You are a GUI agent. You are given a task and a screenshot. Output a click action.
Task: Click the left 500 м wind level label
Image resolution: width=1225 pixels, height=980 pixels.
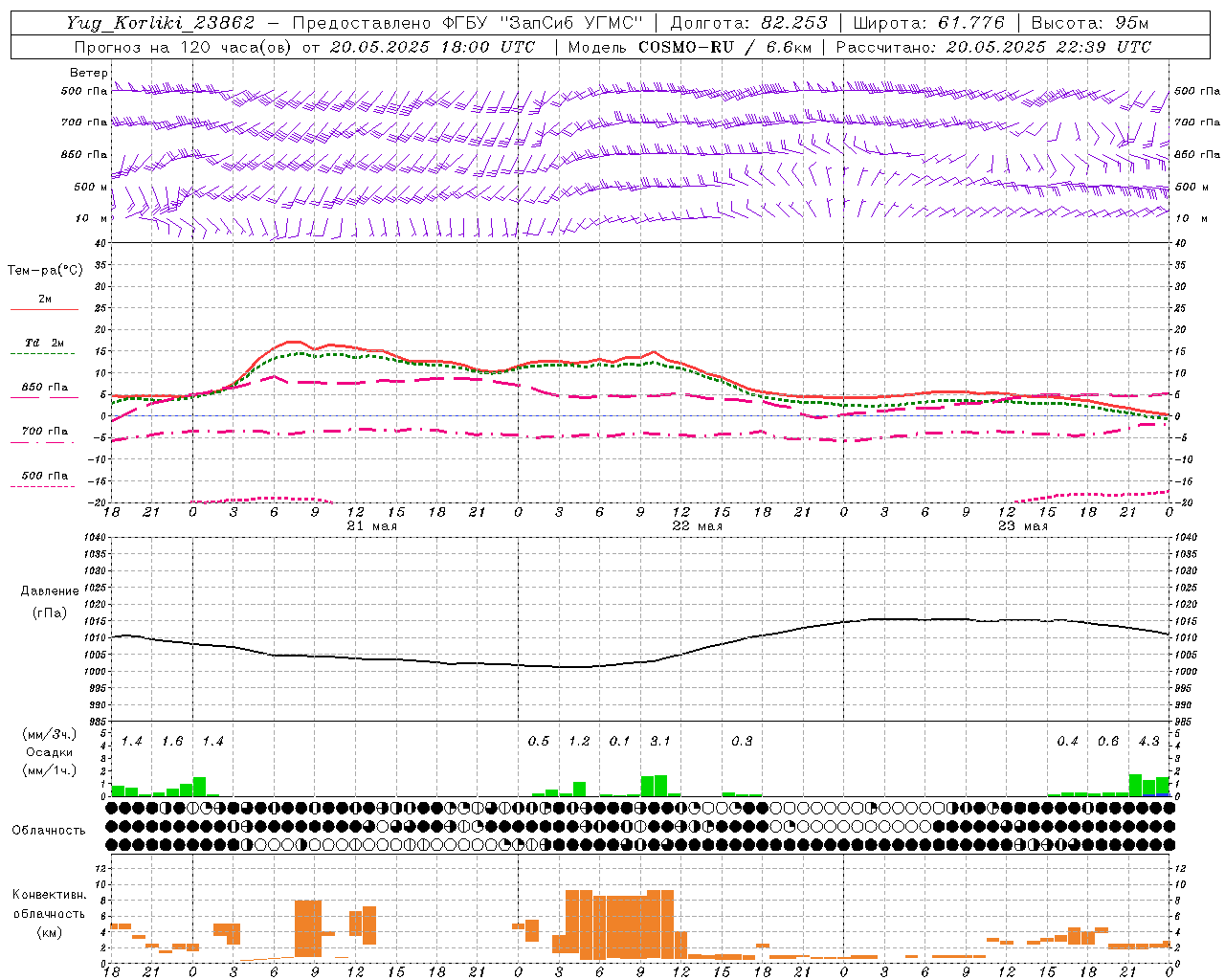click(91, 187)
